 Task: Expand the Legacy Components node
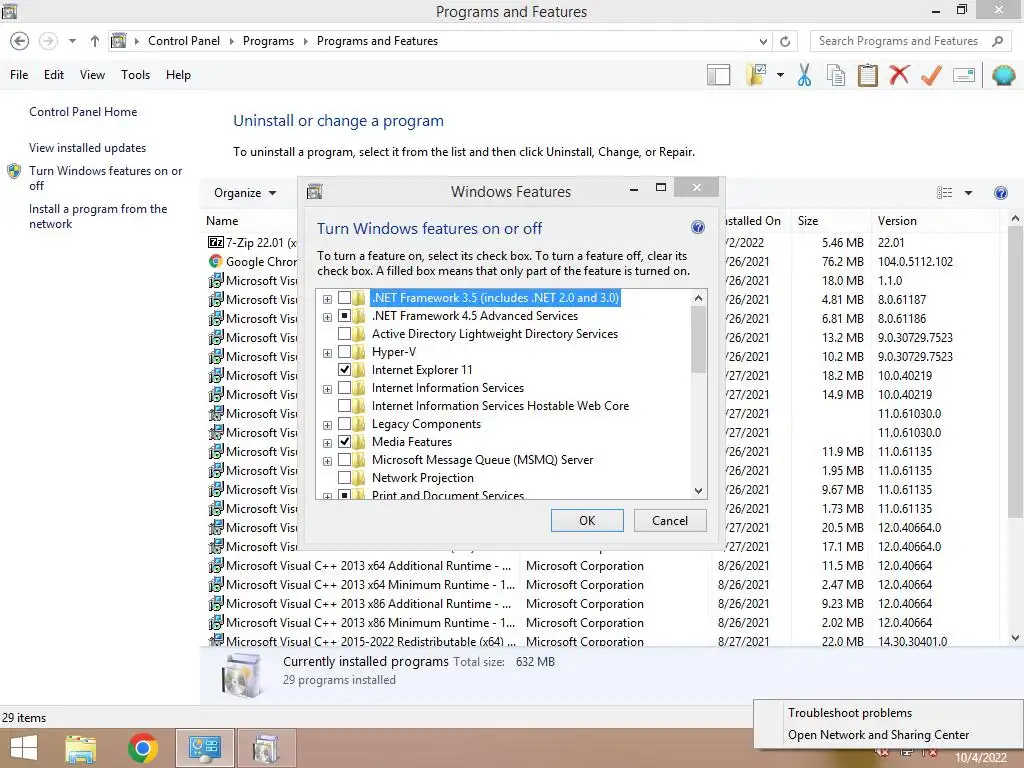327,425
